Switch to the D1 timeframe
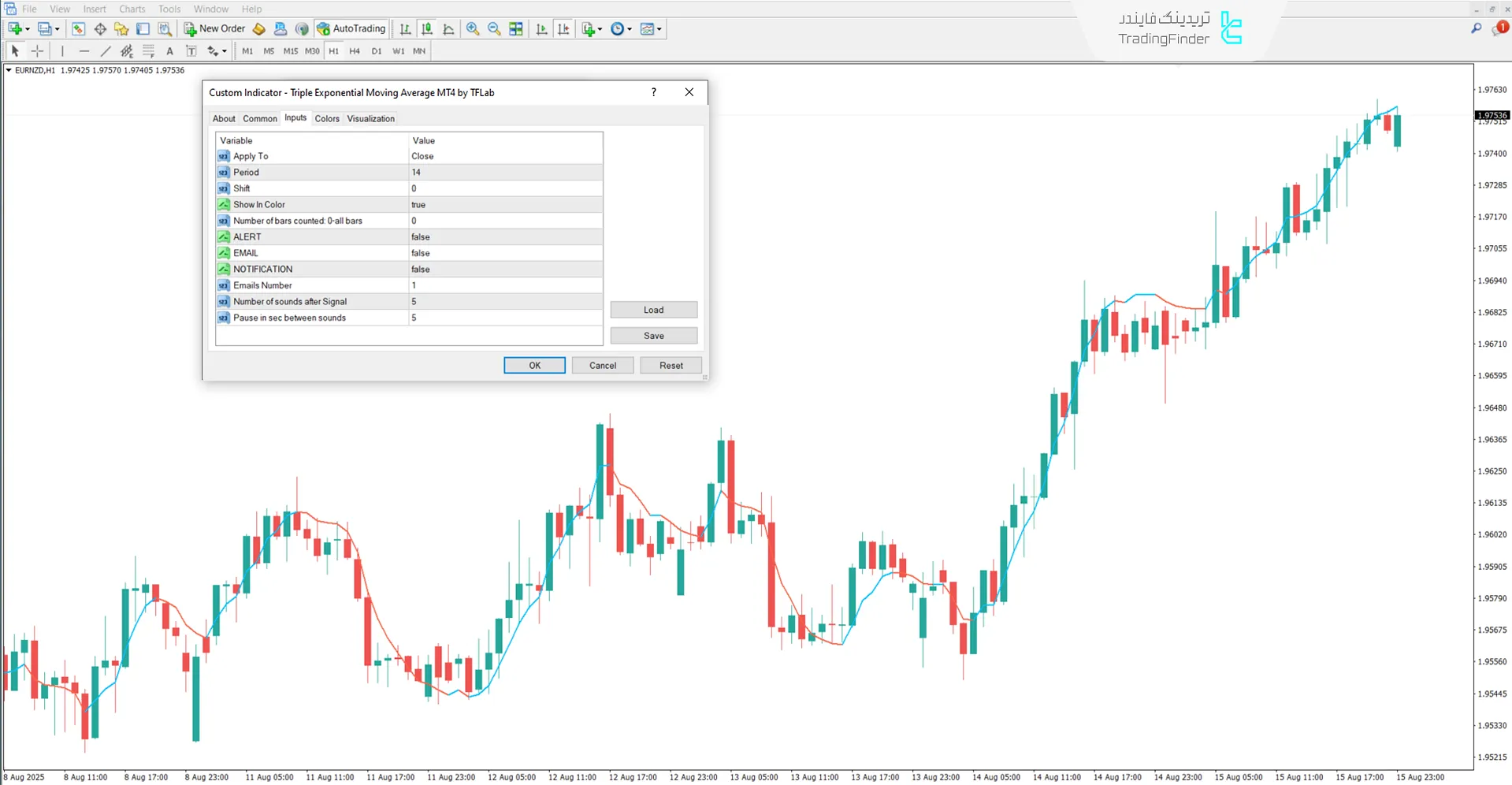The image size is (1512, 785). click(376, 50)
